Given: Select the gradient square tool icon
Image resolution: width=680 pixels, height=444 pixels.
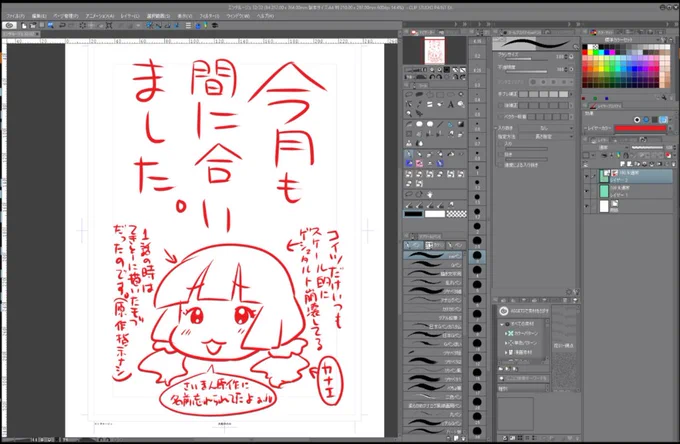Looking at the screenshot, I should (461, 124).
